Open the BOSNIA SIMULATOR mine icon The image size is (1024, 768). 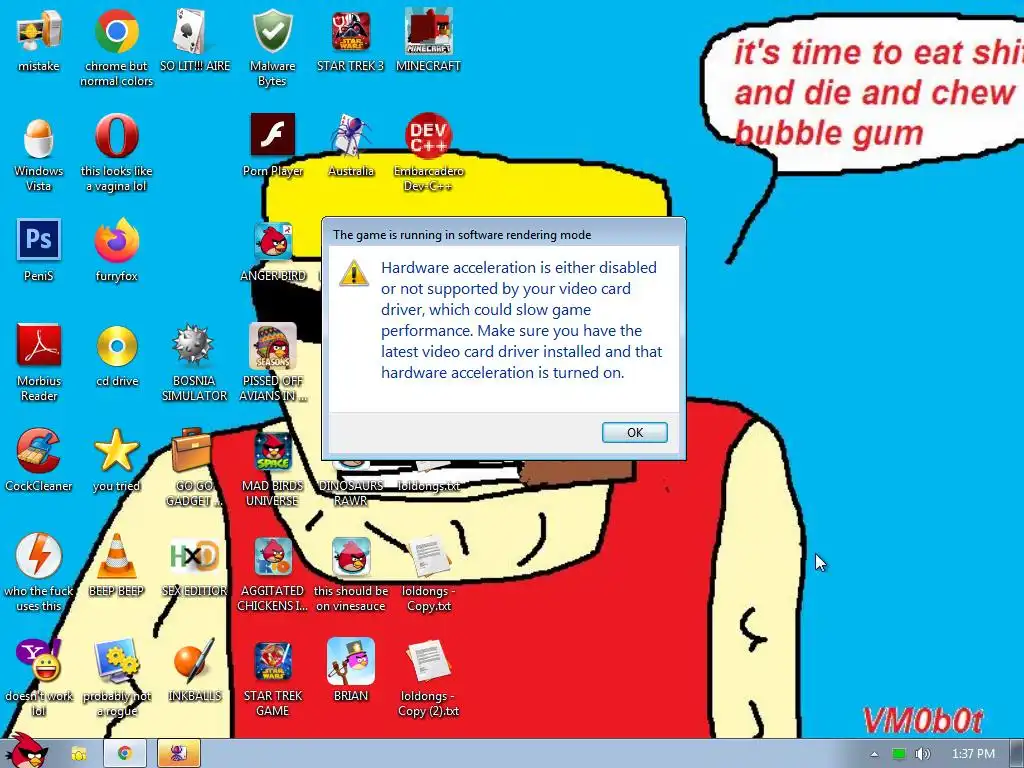click(x=194, y=345)
